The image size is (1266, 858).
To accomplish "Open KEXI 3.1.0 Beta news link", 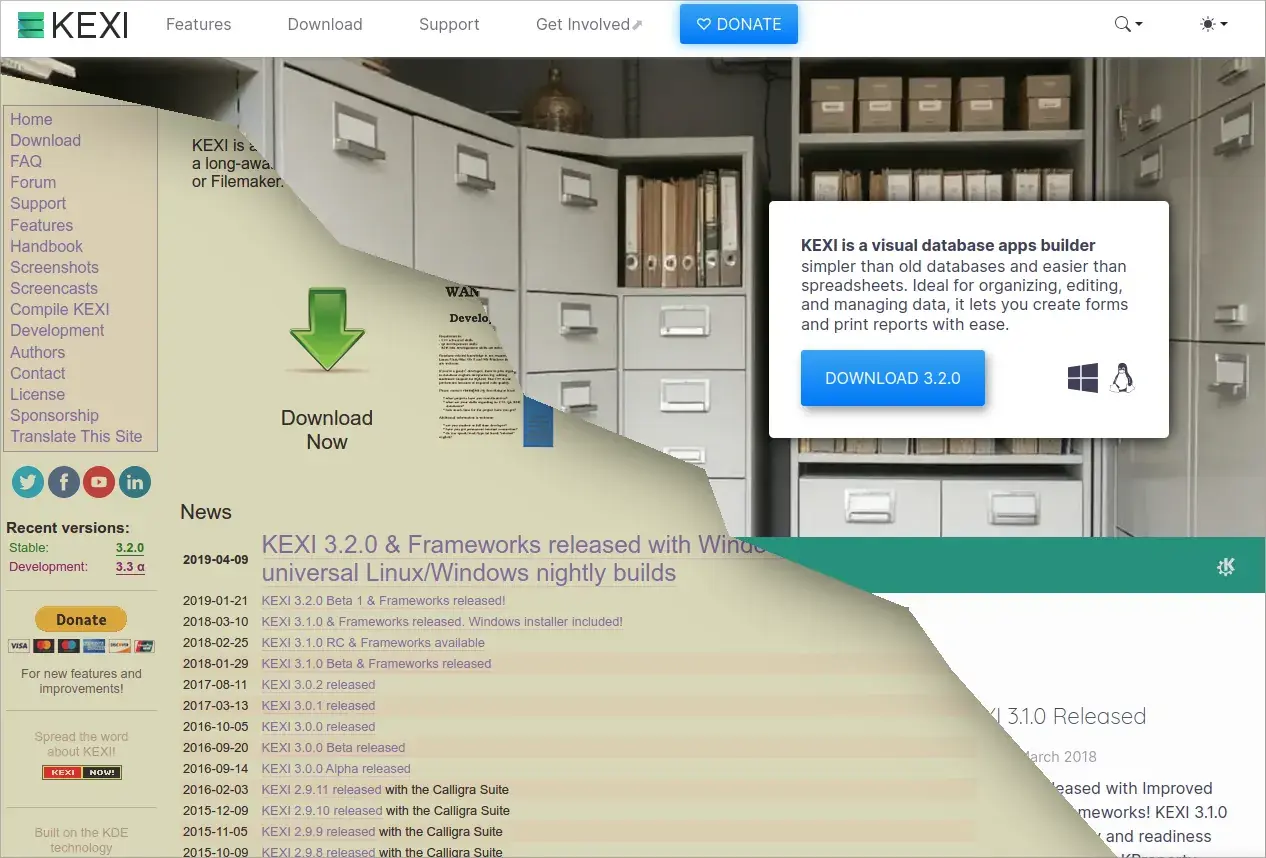I will [x=376, y=664].
